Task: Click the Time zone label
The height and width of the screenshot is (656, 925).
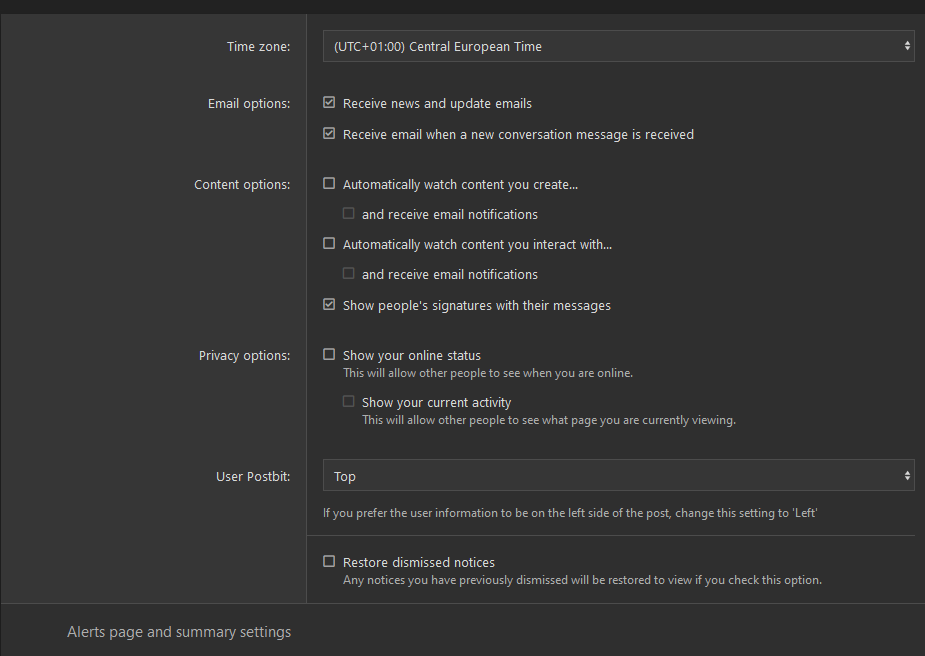Action: [258, 47]
